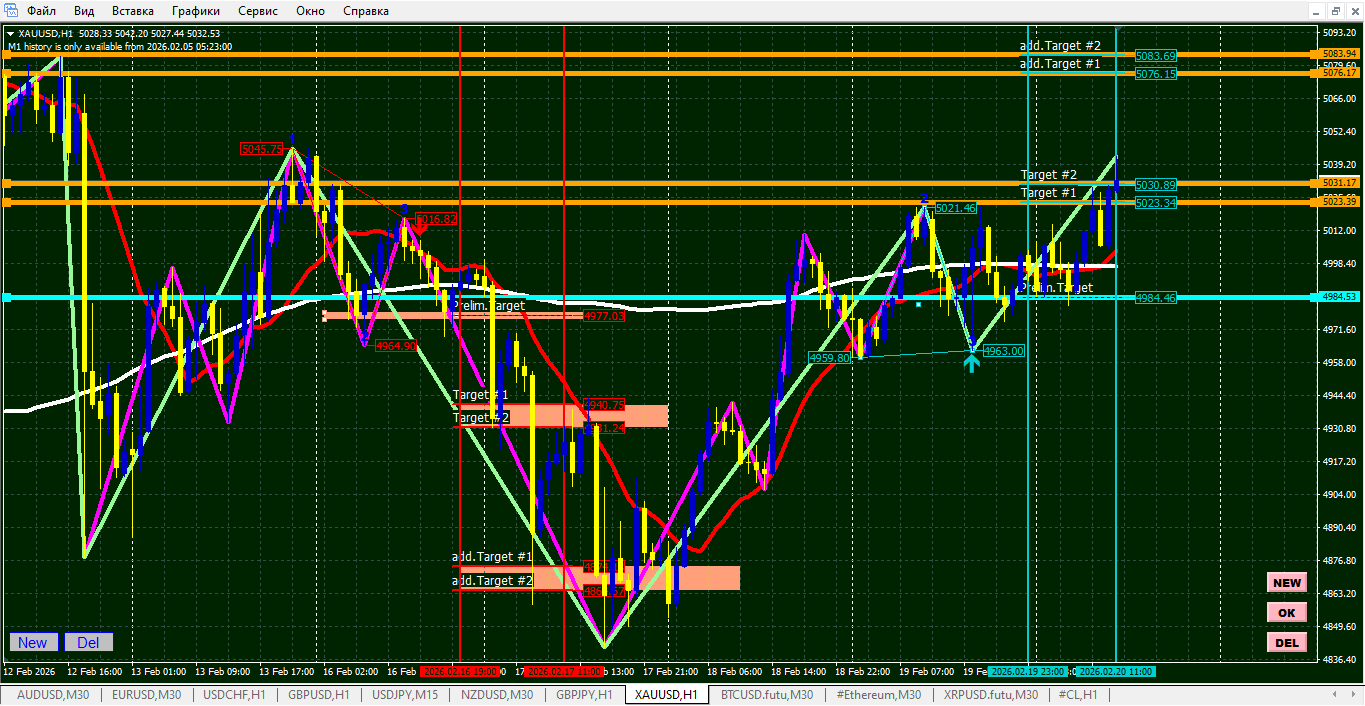Switch to the GBPUSD,H1 chart tab
This screenshot has width=1365, height=706.
coord(318,695)
